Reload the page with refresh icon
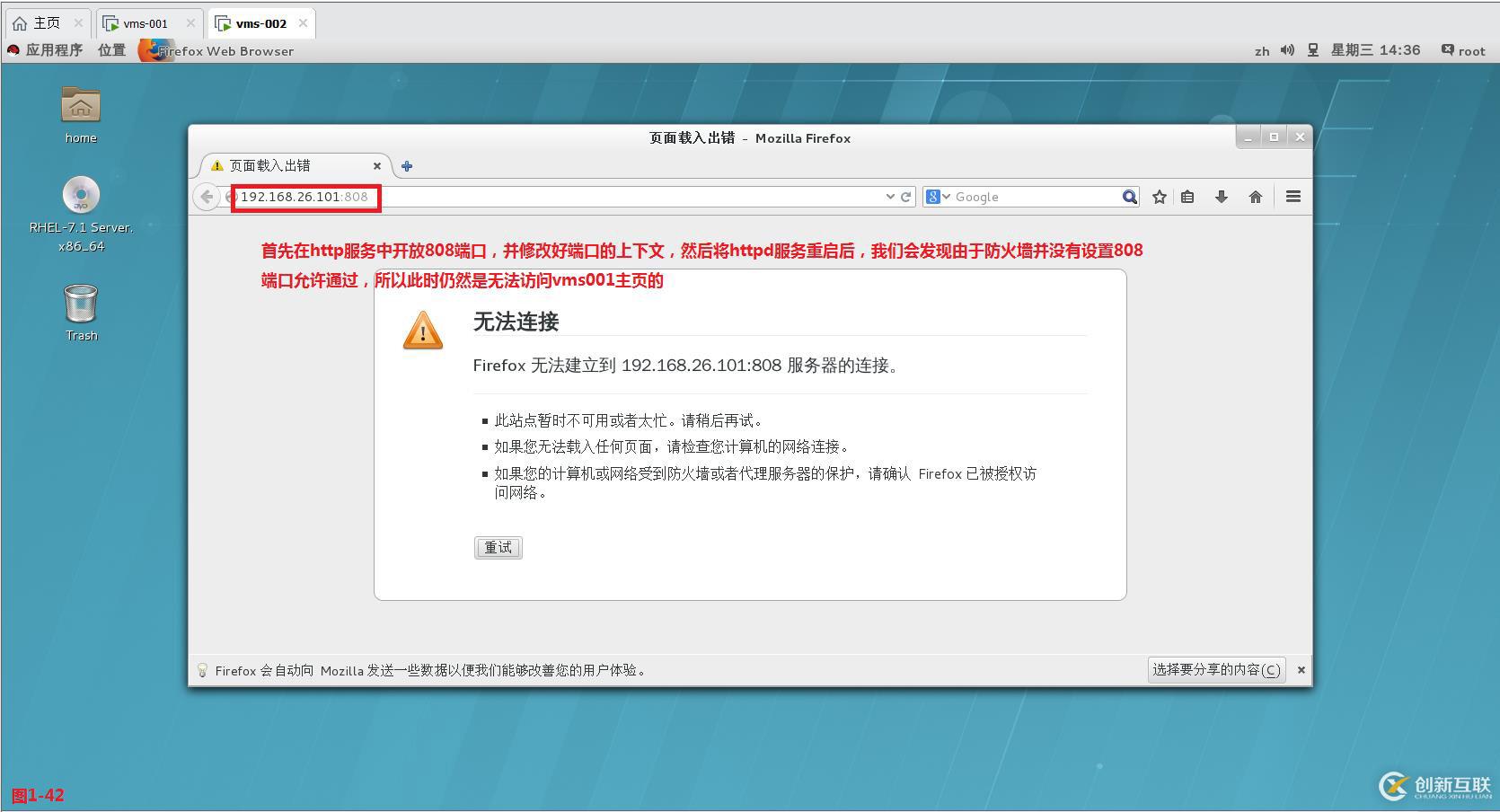This screenshot has width=1500, height=812. coord(904,196)
